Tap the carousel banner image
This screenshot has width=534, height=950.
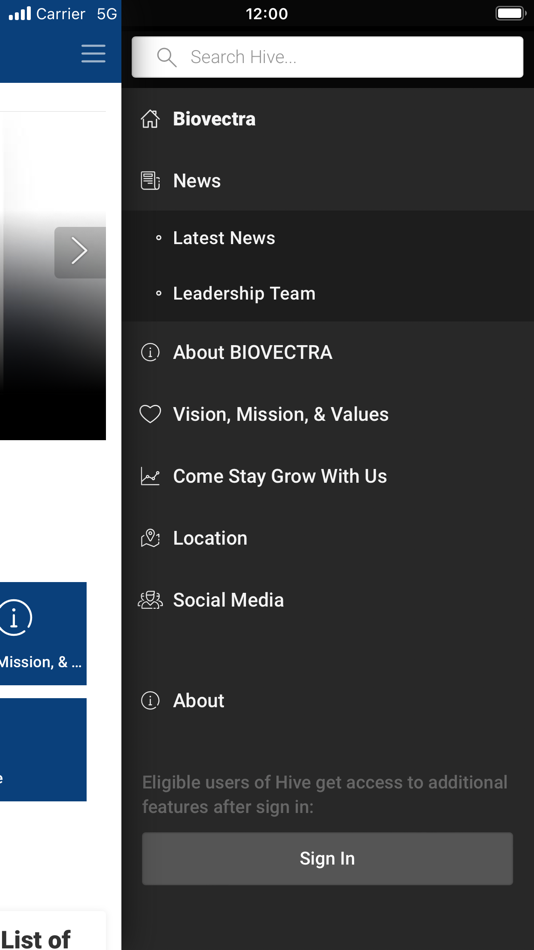point(53,276)
